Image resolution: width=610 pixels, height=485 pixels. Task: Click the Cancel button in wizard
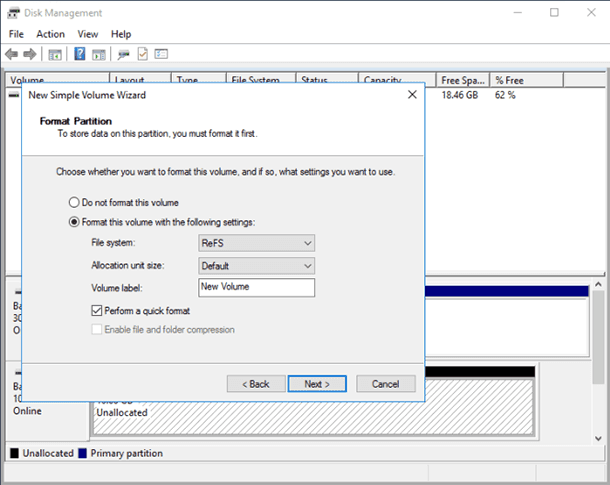(x=386, y=384)
